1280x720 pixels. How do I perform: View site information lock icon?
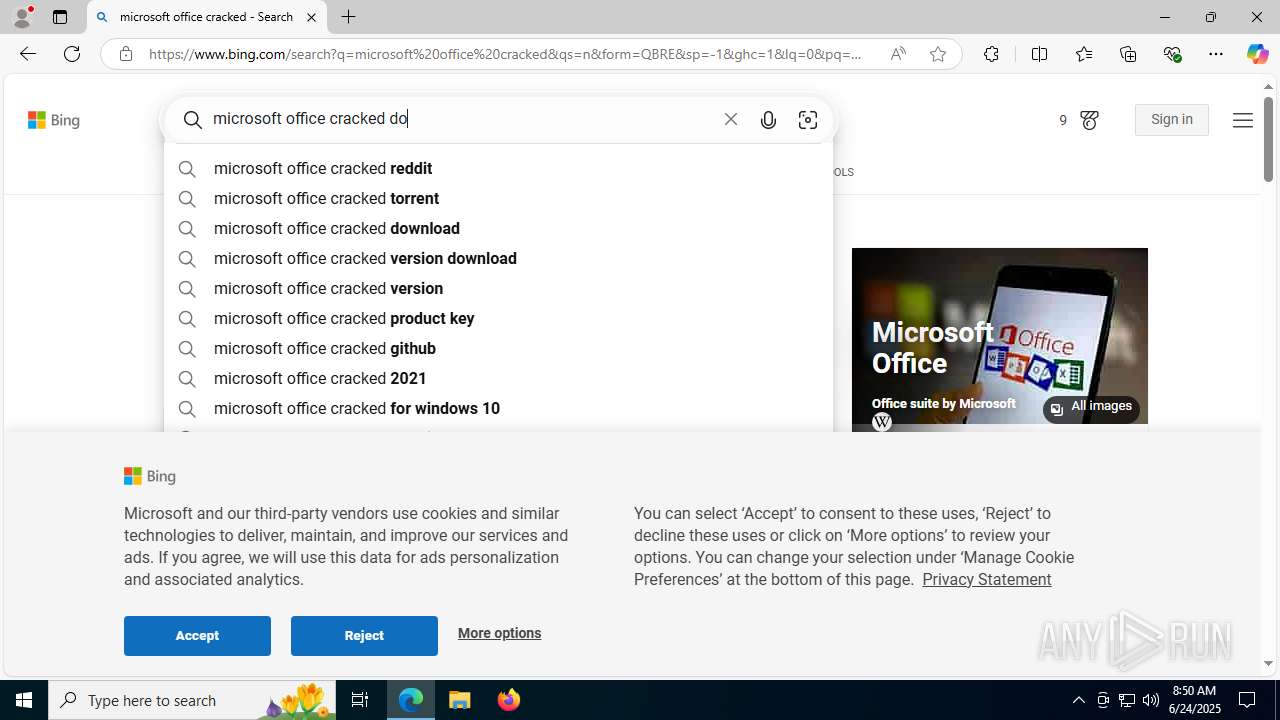(125, 54)
